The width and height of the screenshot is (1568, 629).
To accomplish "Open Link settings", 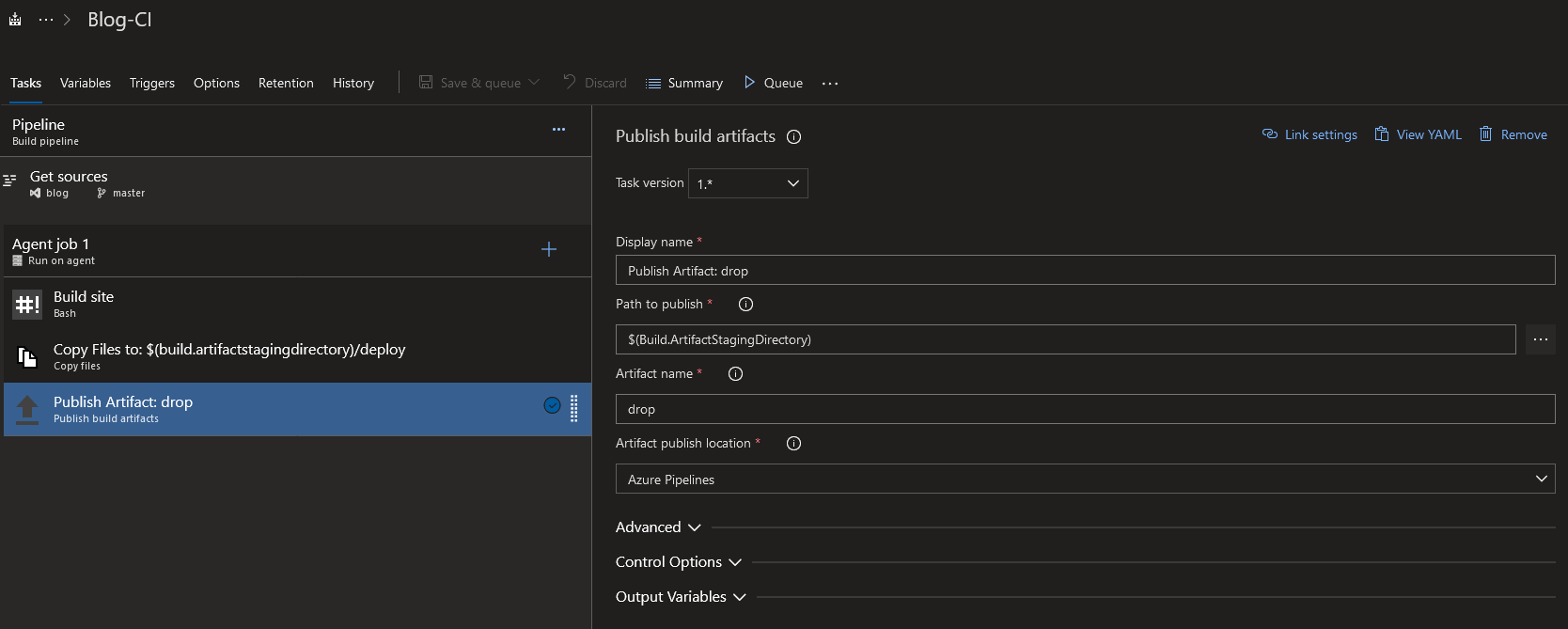I will [1321, 134].
